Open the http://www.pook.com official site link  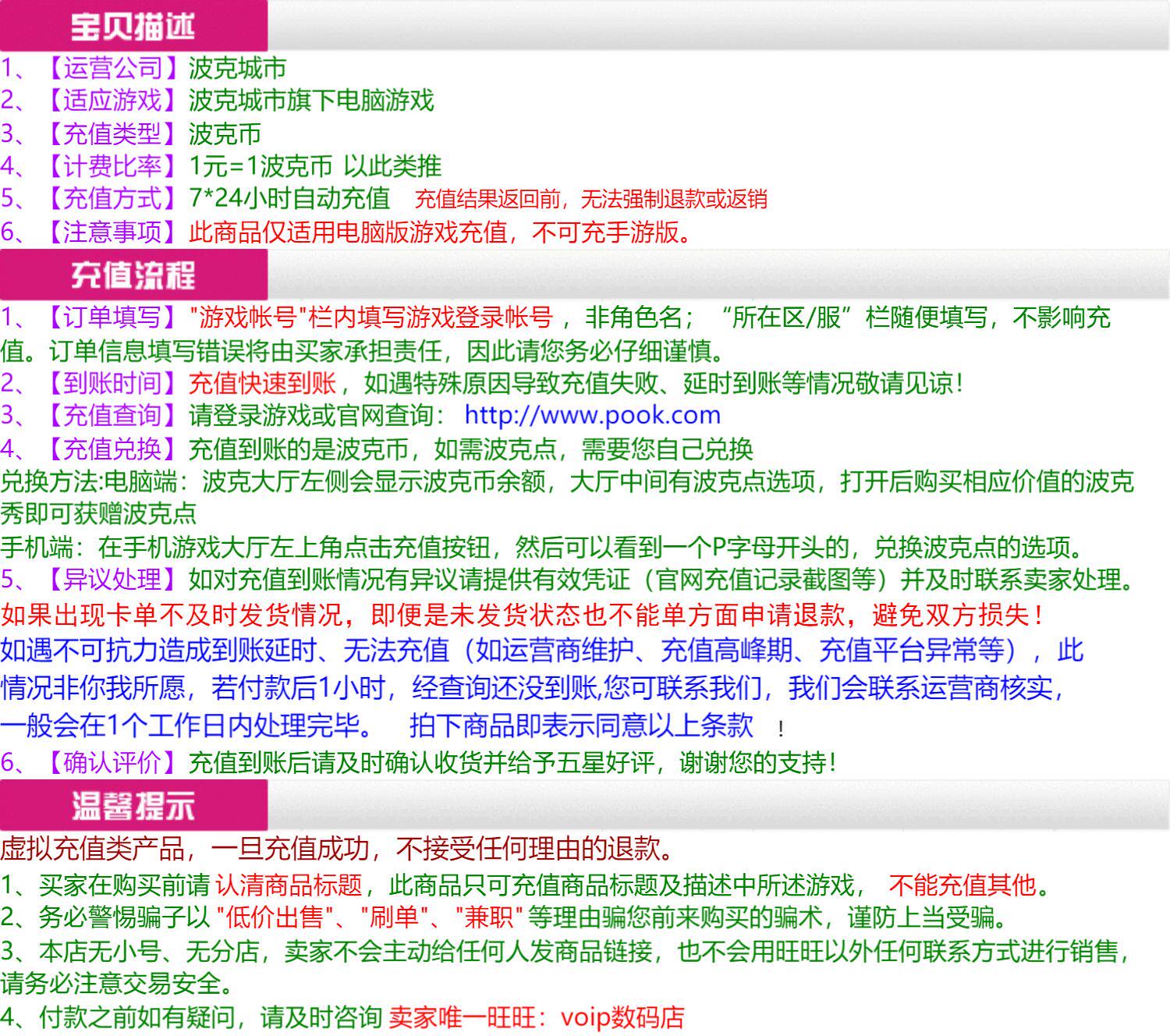[593, 416]
